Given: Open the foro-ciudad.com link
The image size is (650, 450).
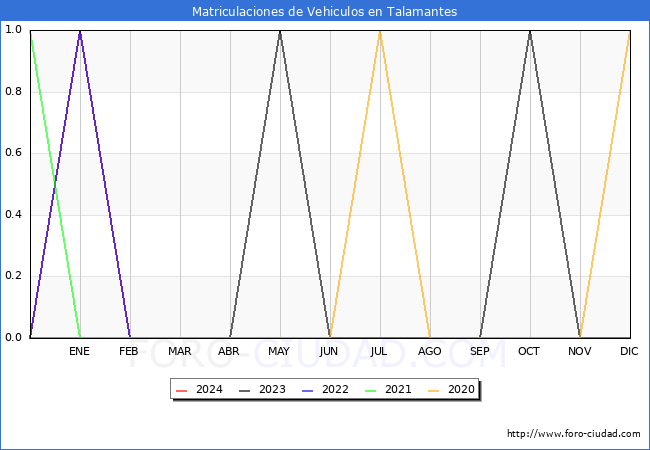Looking at the screenshot, I should (x=574, y=434).
